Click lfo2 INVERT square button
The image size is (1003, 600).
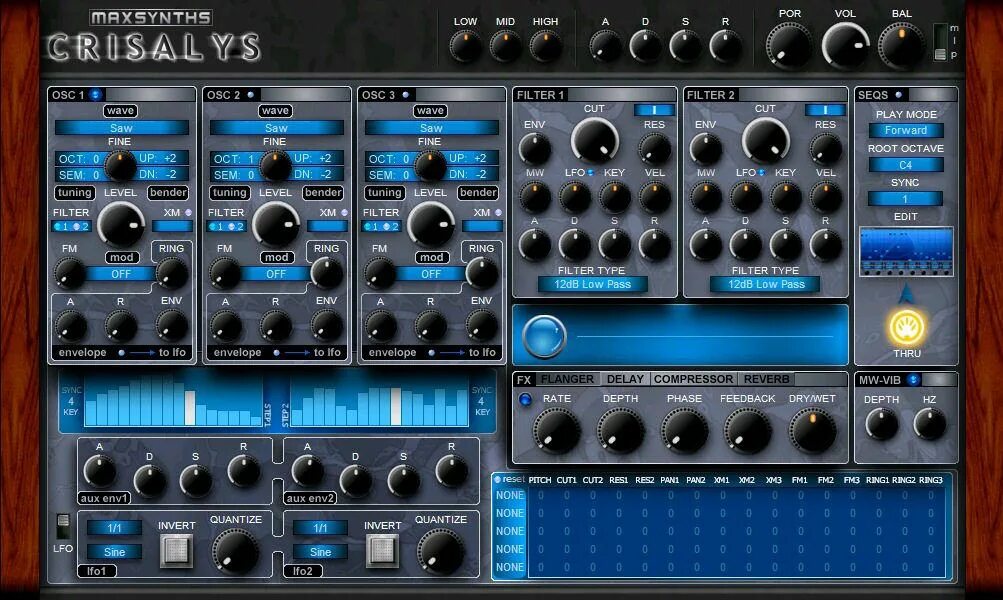(x=383, y=550)
